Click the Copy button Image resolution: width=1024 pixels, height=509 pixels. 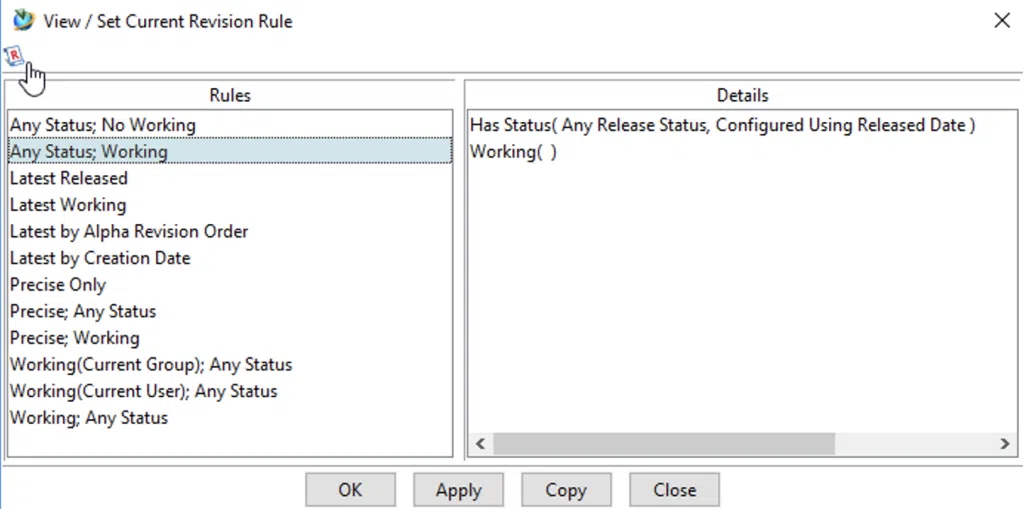[566, 490]
